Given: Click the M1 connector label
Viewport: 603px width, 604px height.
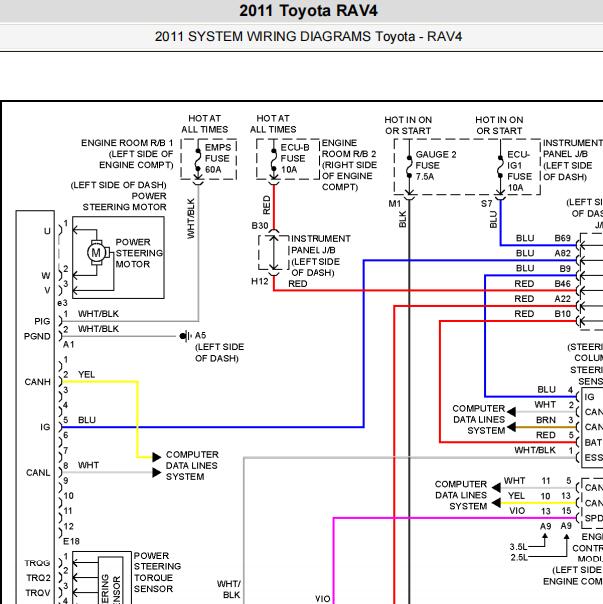Looking at the screenshot, I should click(x=395, y=204).
